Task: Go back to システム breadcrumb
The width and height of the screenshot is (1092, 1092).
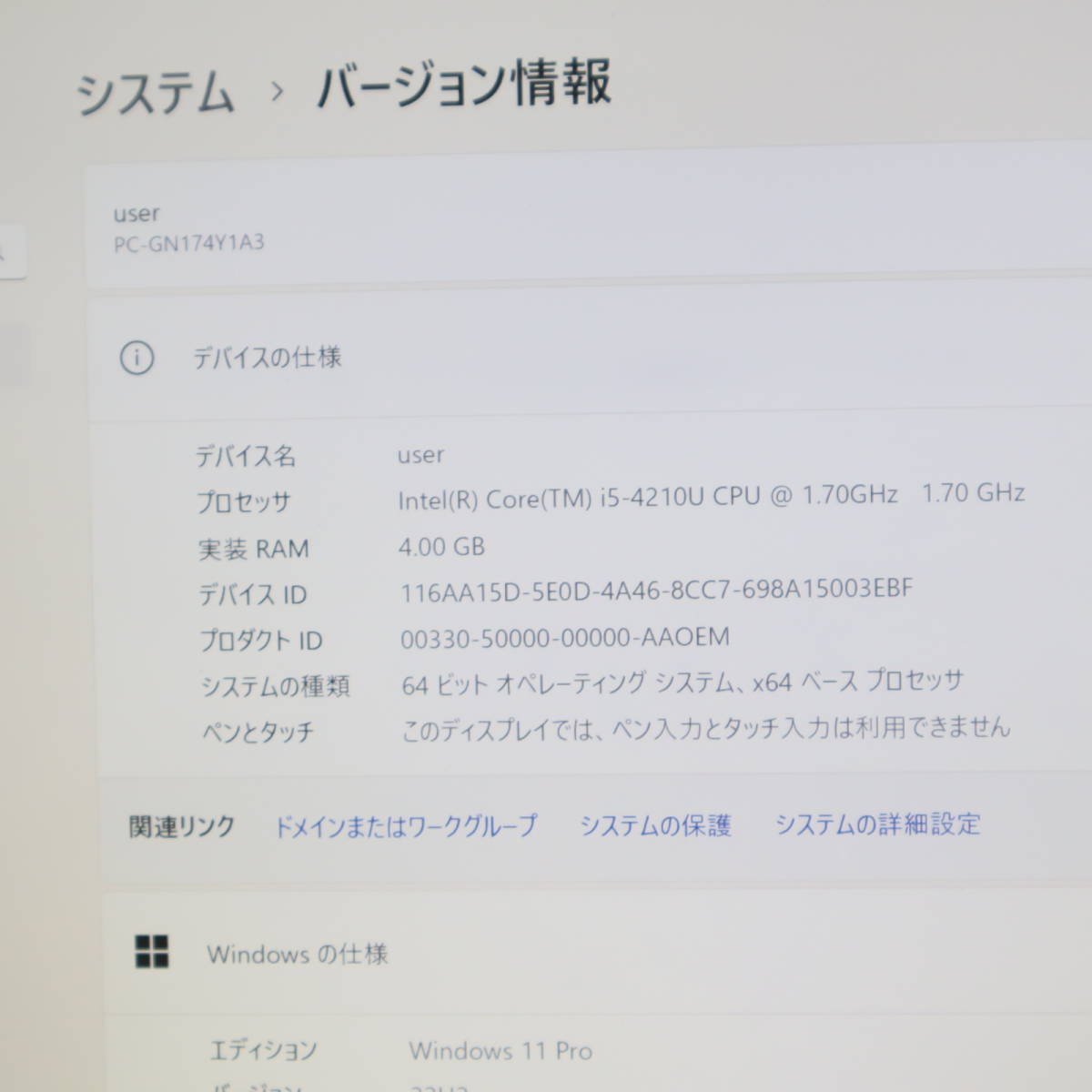Action: [x=155, y=93]
